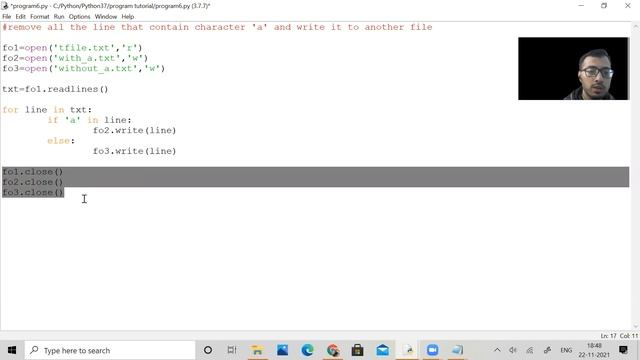
Task: Click the else: keyword line
Action: (x=61, y=141)
